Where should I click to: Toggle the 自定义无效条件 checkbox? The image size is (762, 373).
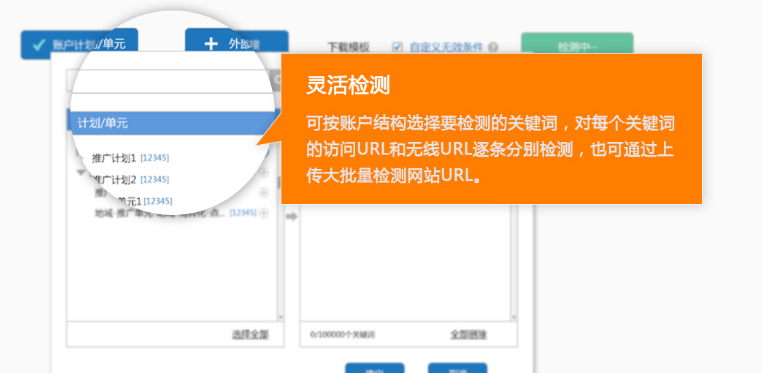pyautogui.click(x=398, y=47)
